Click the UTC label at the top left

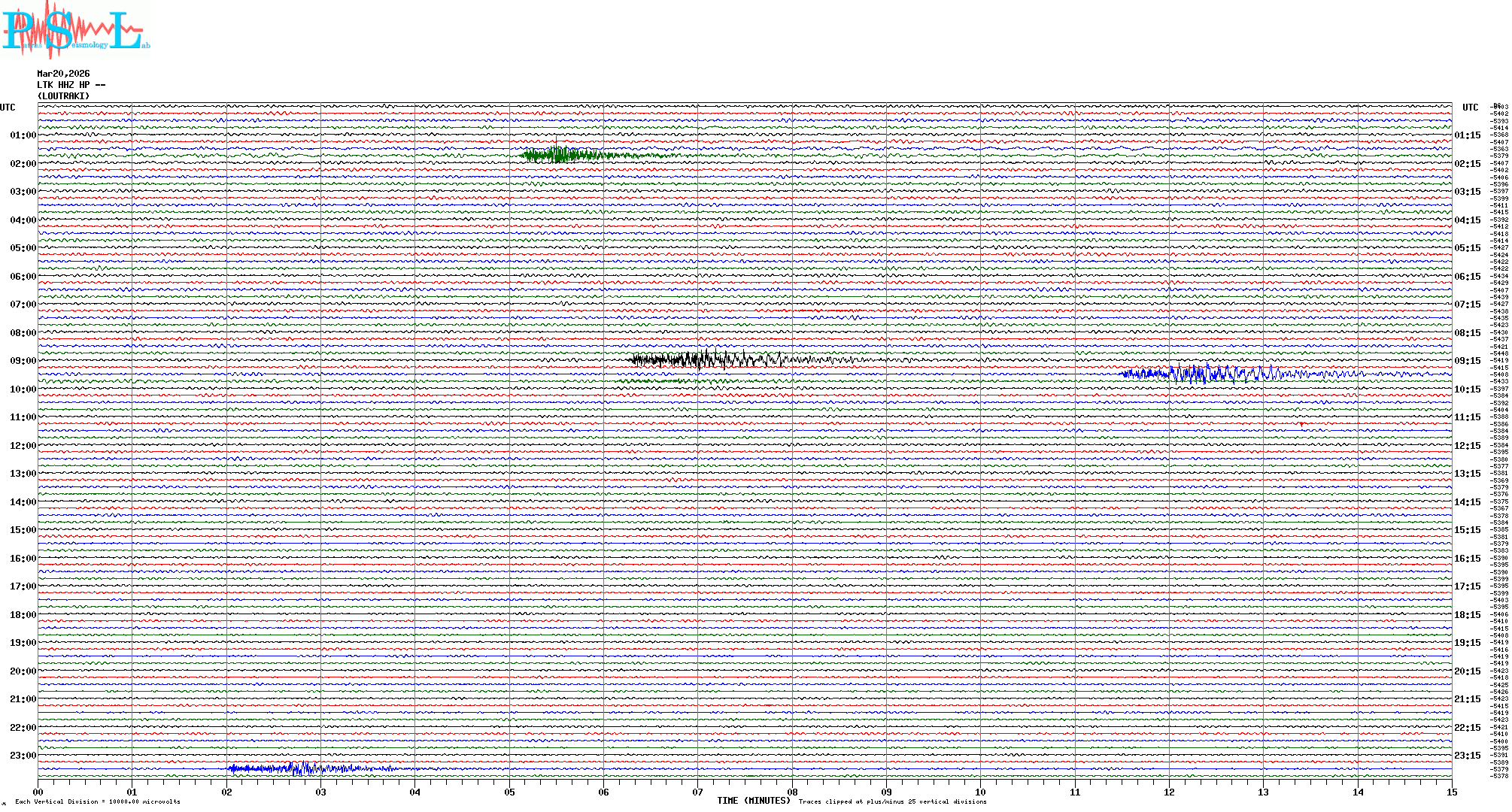pyautogui.click(x=8, y=108)
